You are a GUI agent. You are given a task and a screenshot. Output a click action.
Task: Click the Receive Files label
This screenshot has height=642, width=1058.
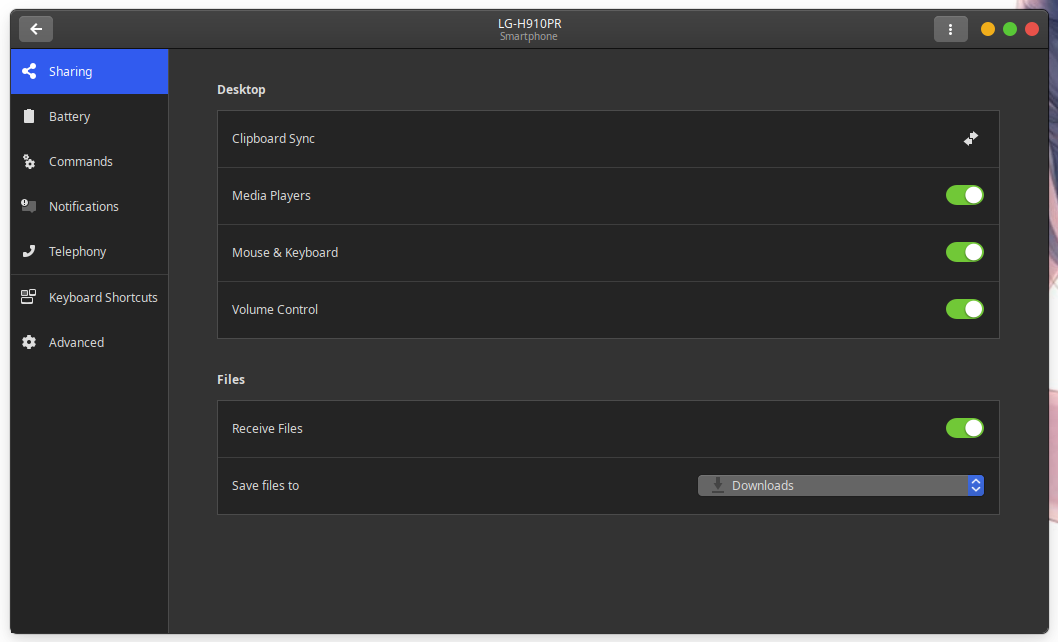[x=267, y=429]
